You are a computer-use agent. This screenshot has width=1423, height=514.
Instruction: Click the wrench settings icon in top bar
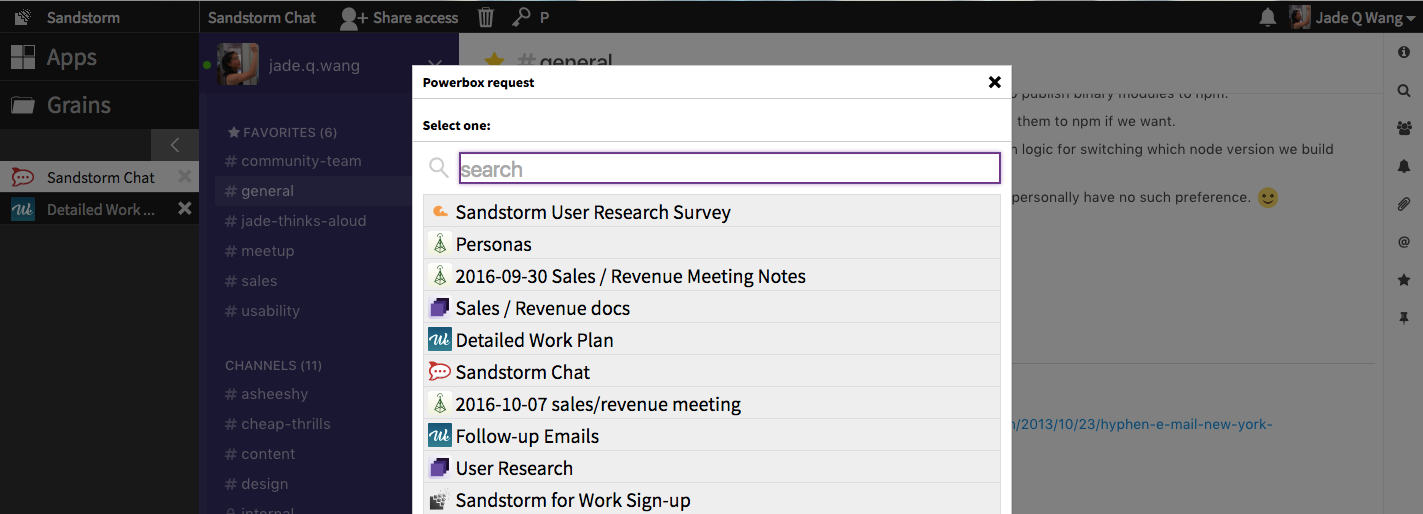pyautogui.click(x=521, y=17)
